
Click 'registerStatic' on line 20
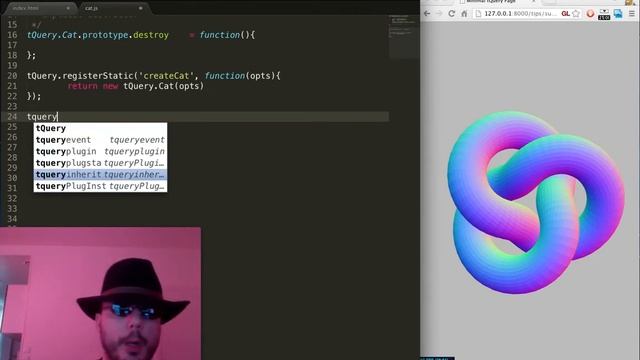tap(98, 76)
